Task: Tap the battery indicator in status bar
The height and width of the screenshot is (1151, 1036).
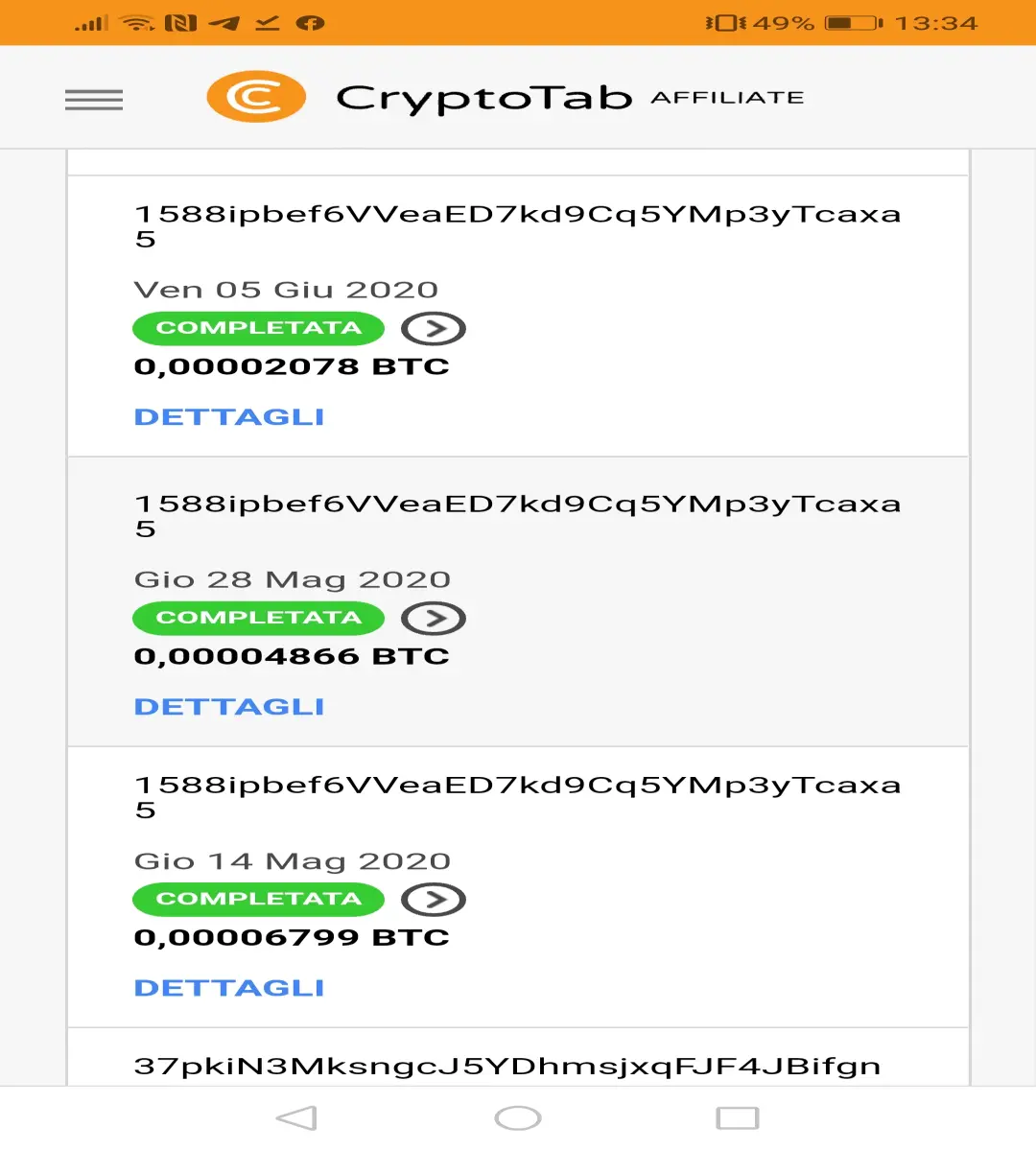Action: 854,23
